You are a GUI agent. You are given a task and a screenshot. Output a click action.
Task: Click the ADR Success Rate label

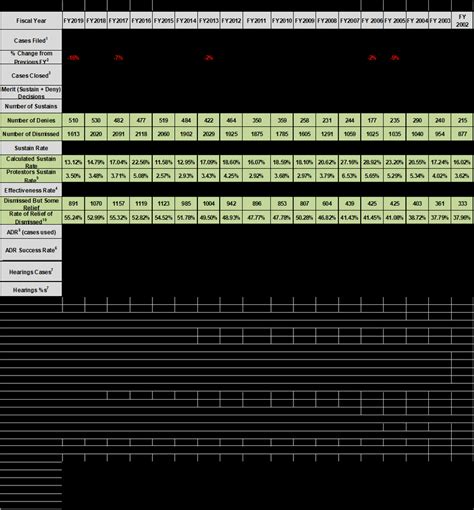(31, 250)
